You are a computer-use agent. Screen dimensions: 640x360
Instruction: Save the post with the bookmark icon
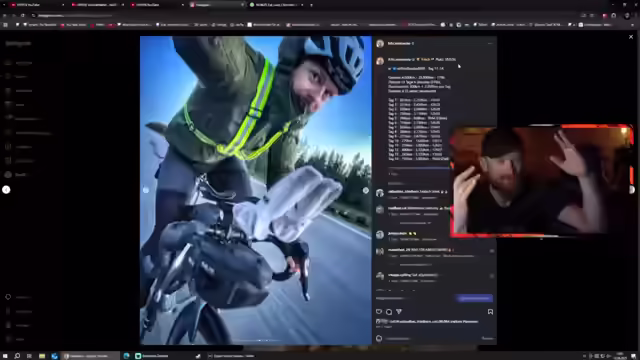[490, 312]
